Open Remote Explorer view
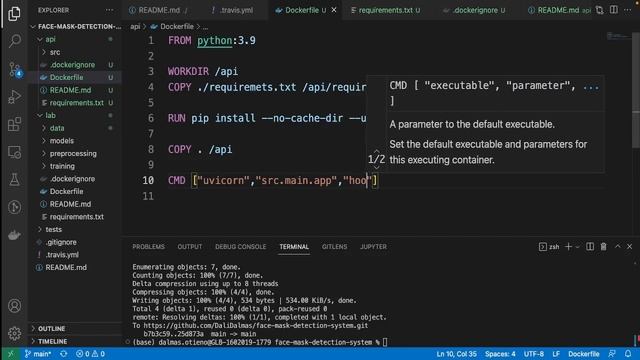 (14, 152)
